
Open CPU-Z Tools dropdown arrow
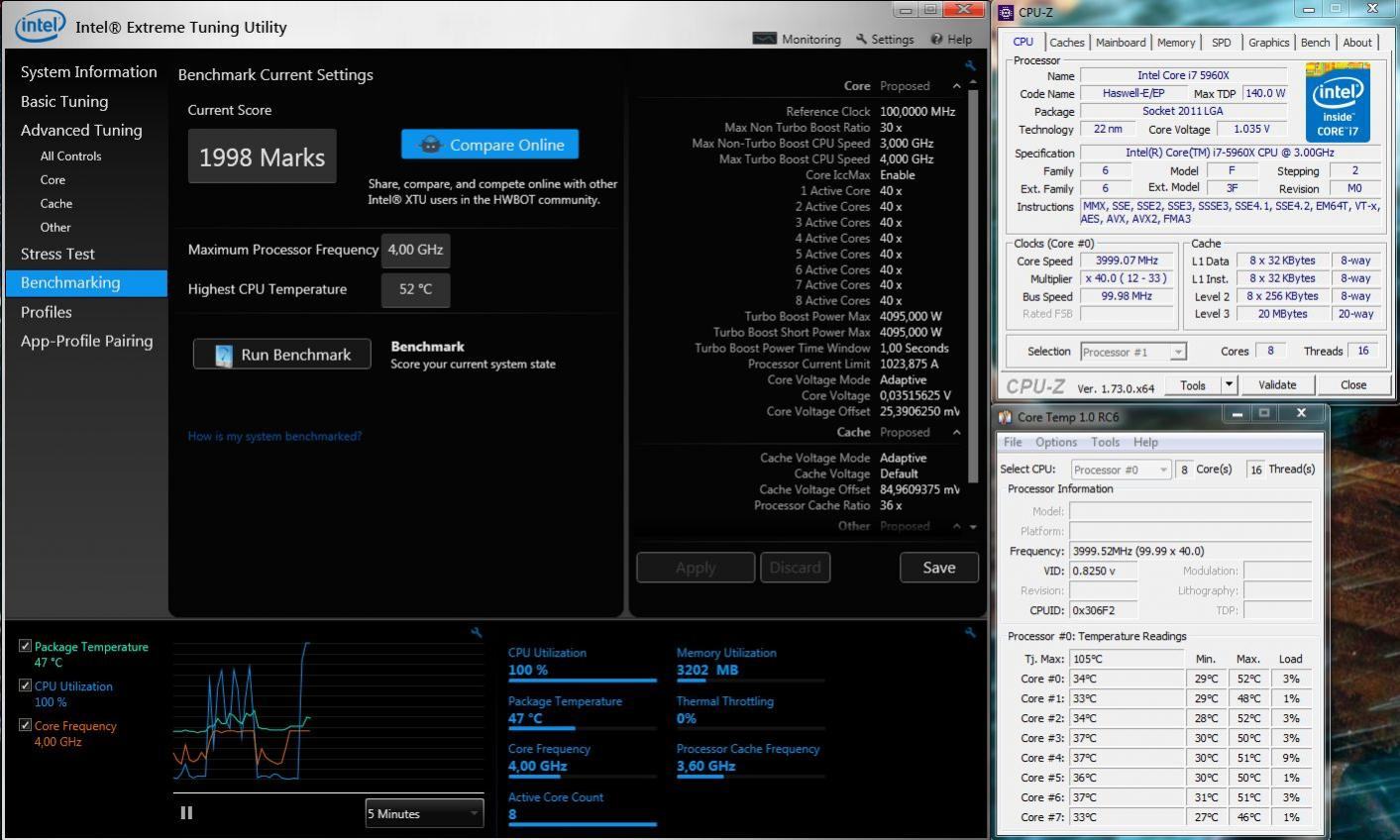1229,384
